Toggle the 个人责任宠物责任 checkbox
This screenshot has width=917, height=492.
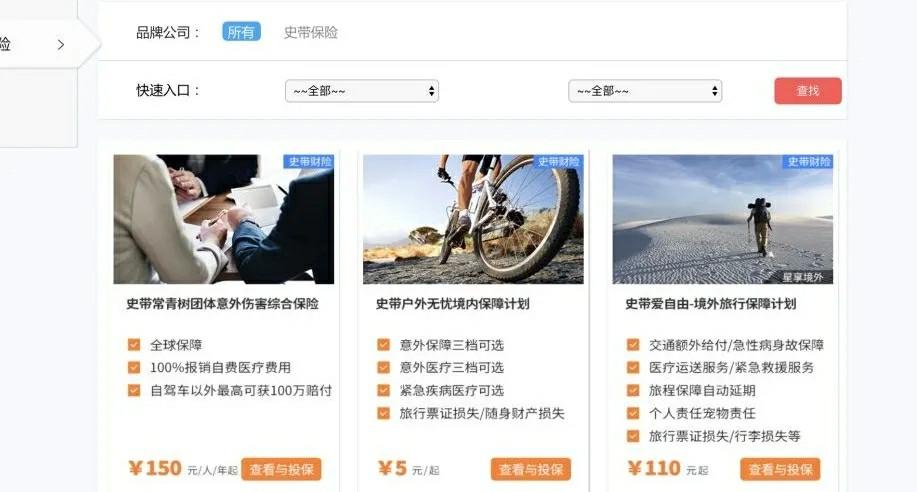[x=633, y=413]
